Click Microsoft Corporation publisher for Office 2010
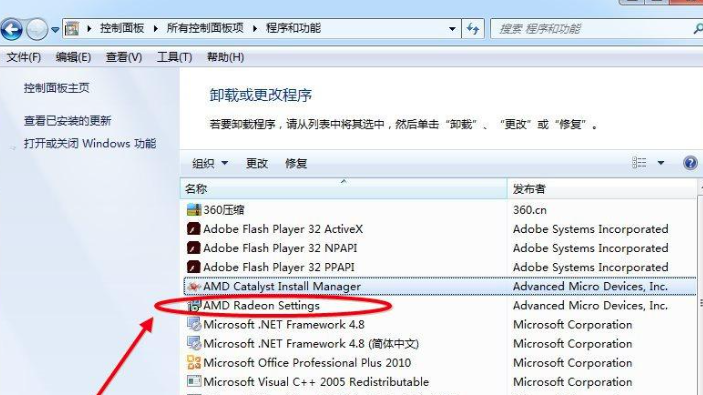703x395 pixels. click(573, 363)
